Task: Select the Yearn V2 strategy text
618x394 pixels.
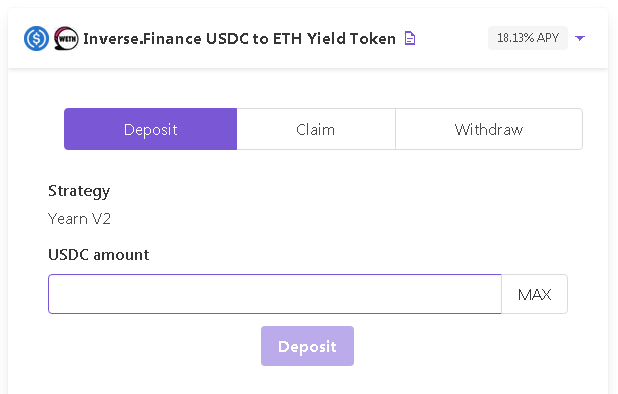Action: tap(79, 219)
